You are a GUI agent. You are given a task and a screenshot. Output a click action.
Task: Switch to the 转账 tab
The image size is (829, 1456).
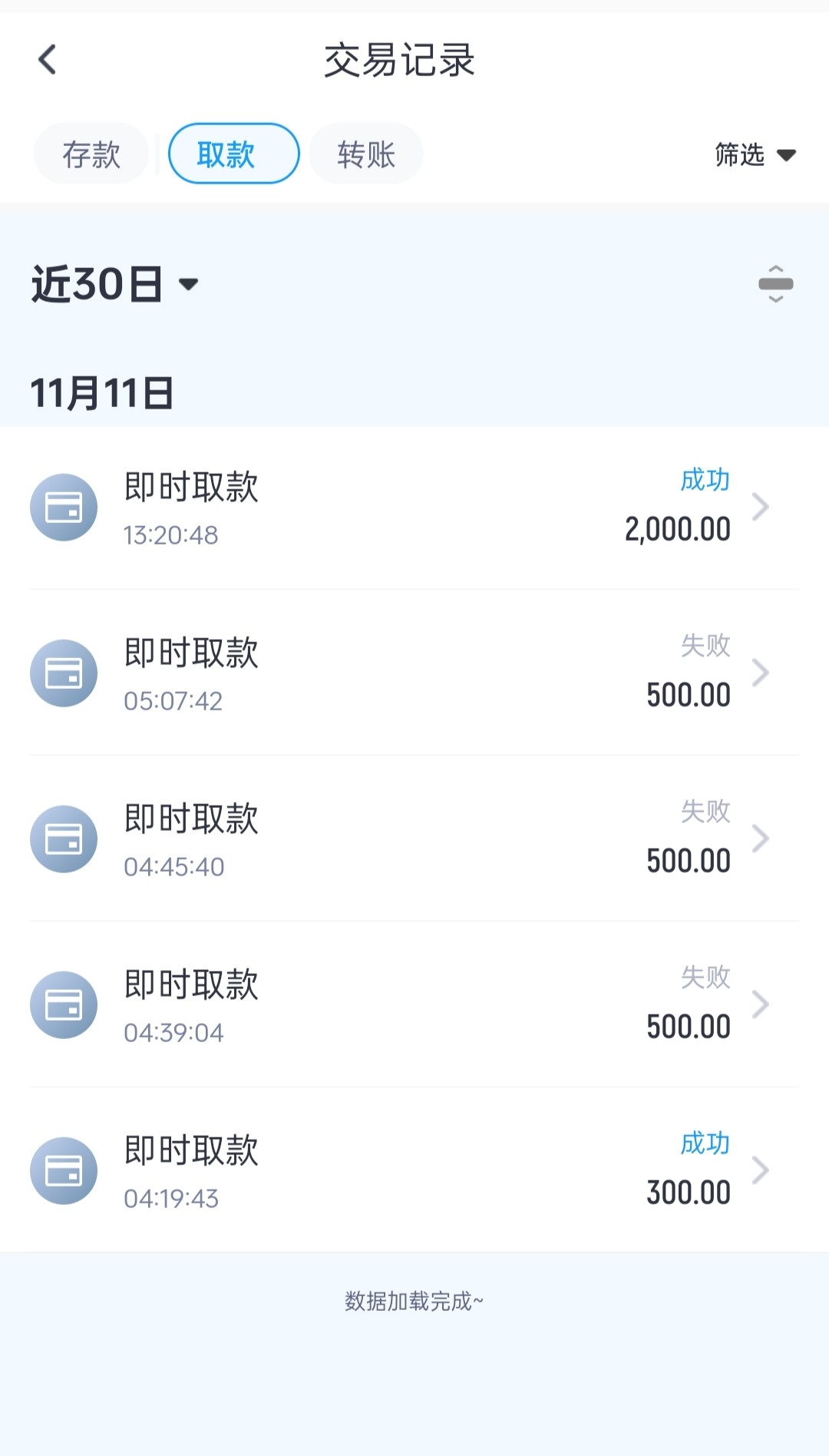pos(366,154)
